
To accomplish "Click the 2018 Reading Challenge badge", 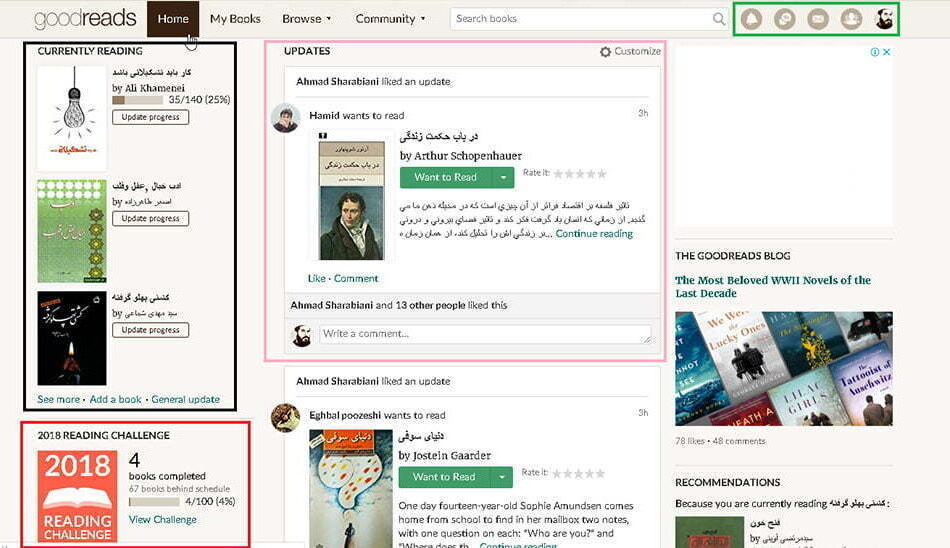I will (x=78, y=496).
